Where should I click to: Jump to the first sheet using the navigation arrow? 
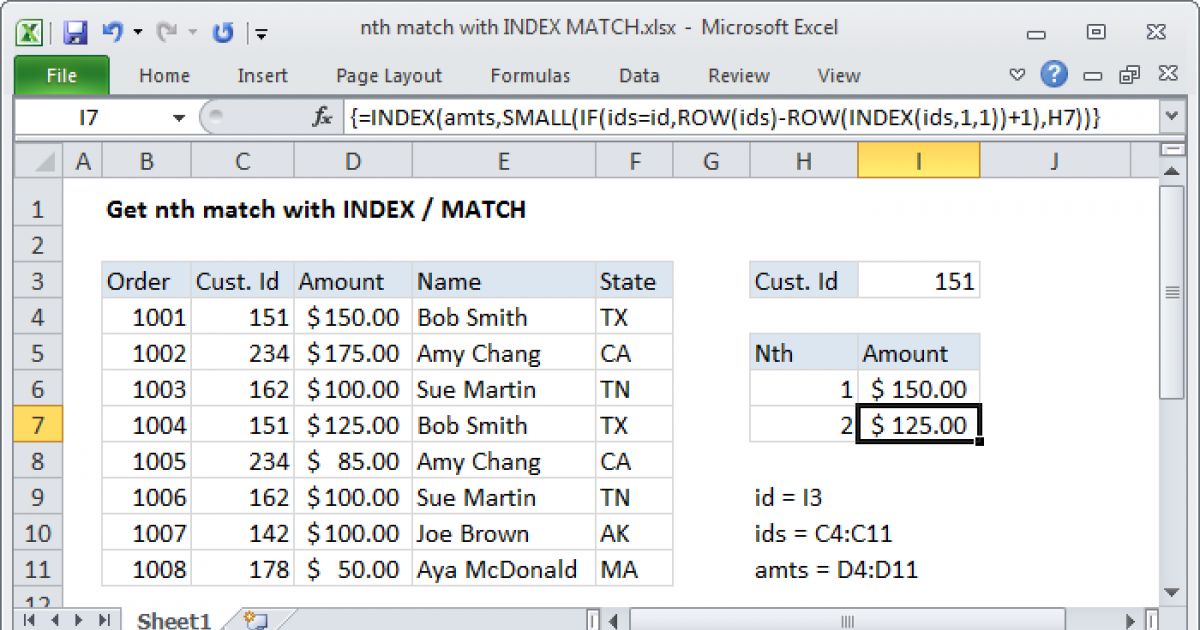pyautogui.click(x=28, y=620)
